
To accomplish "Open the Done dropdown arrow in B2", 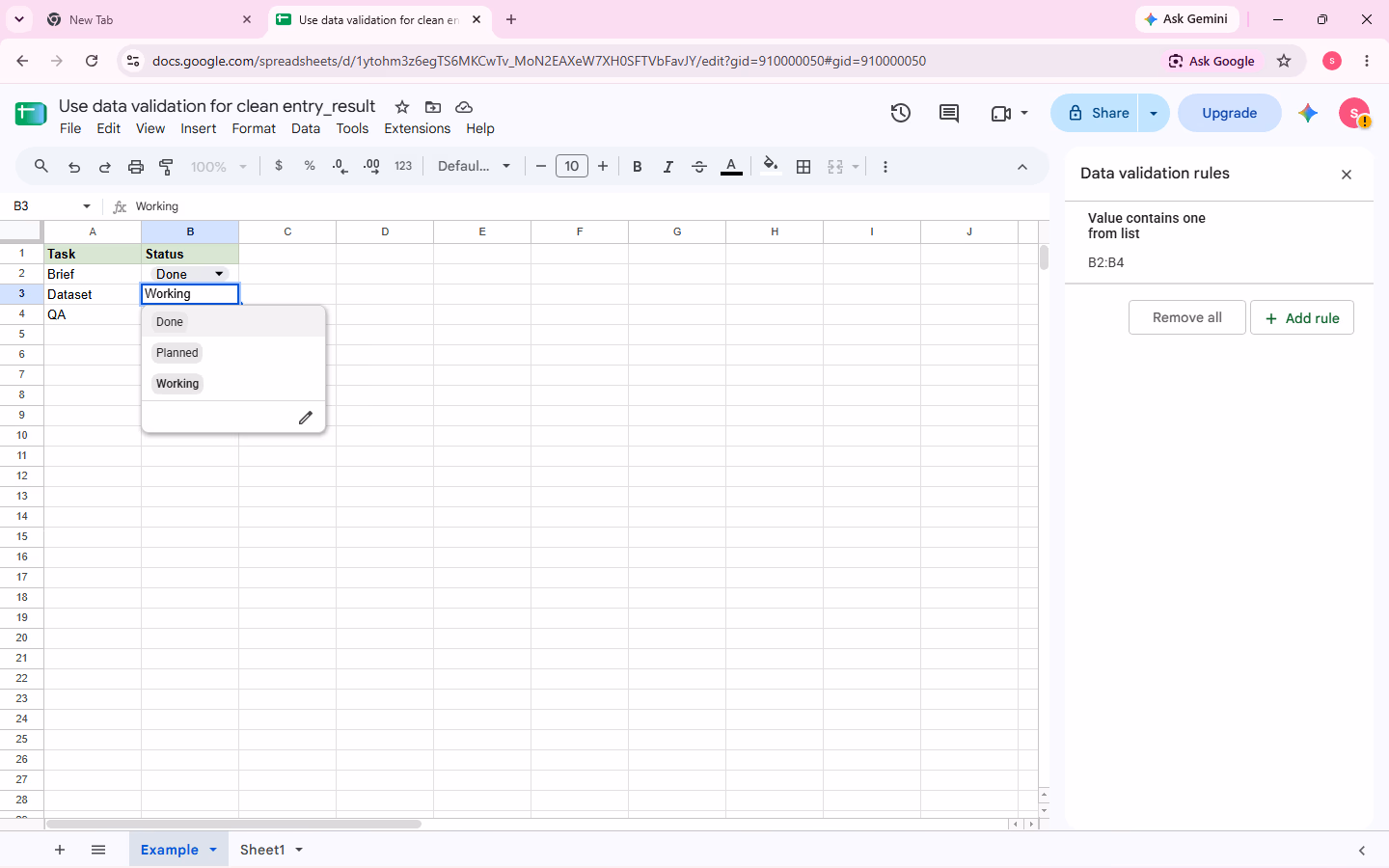I will [219, 274].
